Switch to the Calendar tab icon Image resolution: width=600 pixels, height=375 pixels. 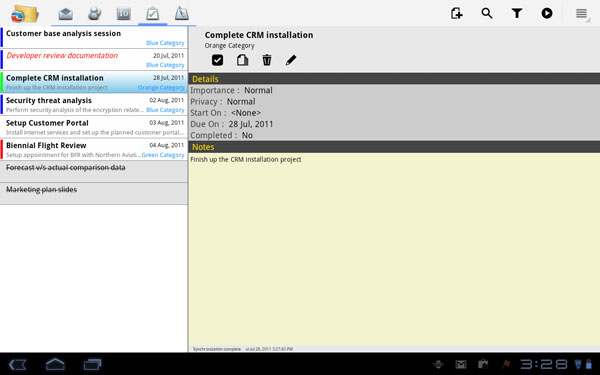click(124, 14)
